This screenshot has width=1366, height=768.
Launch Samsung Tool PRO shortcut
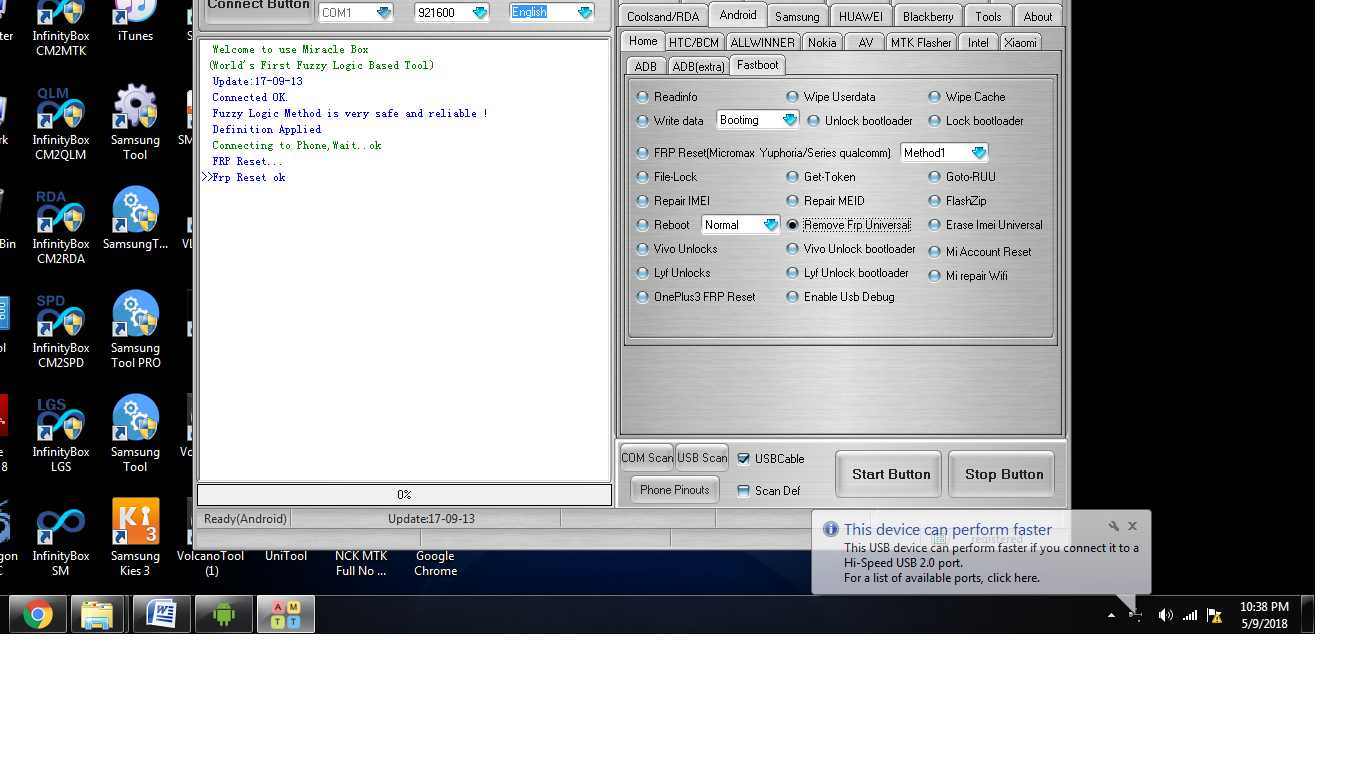pyautogui.click(x=135, y=331)
